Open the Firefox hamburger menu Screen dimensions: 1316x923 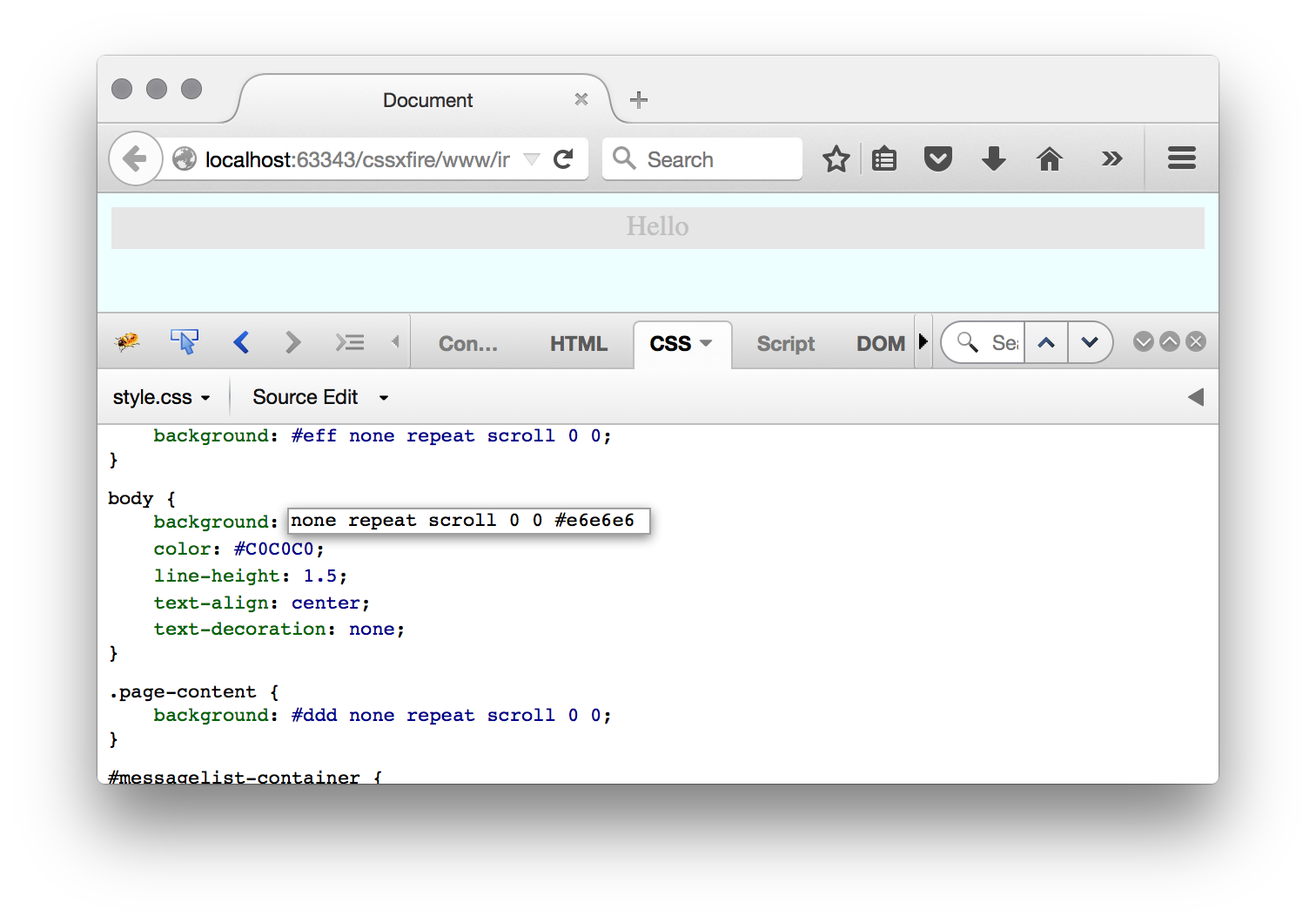pyautogui.click(x=1181, y=158)
